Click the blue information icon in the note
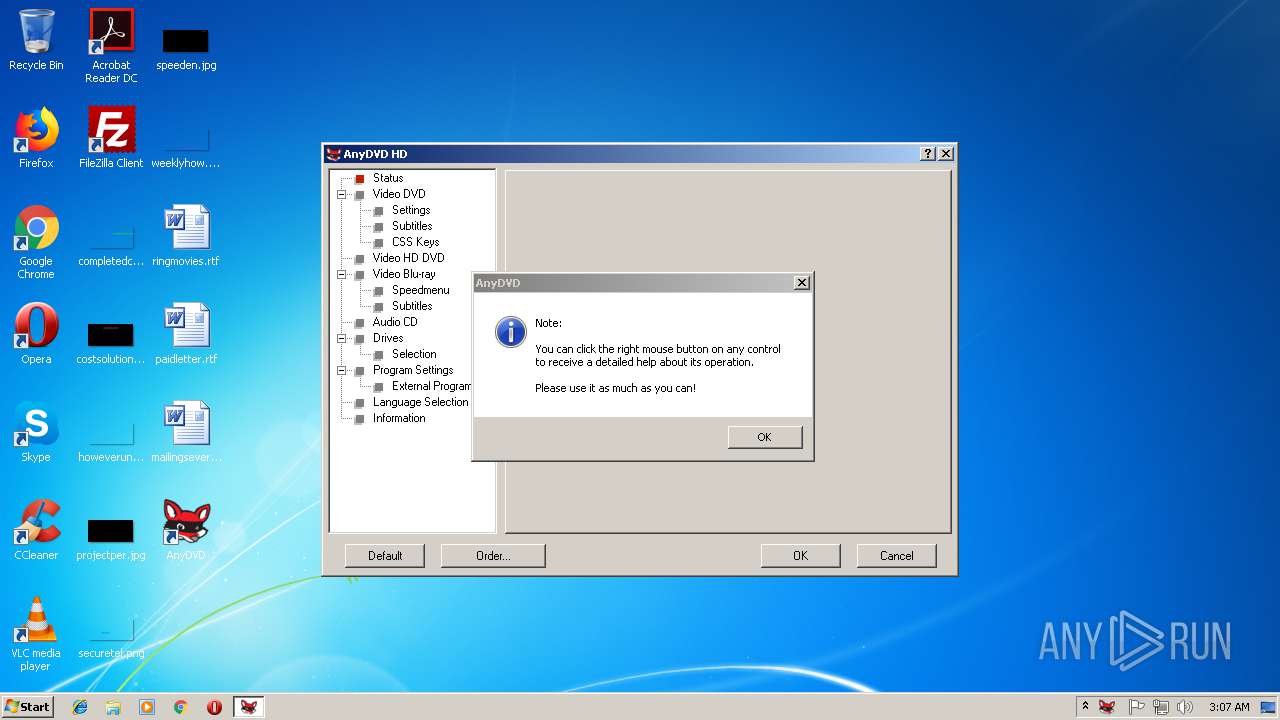 (511, 332)
